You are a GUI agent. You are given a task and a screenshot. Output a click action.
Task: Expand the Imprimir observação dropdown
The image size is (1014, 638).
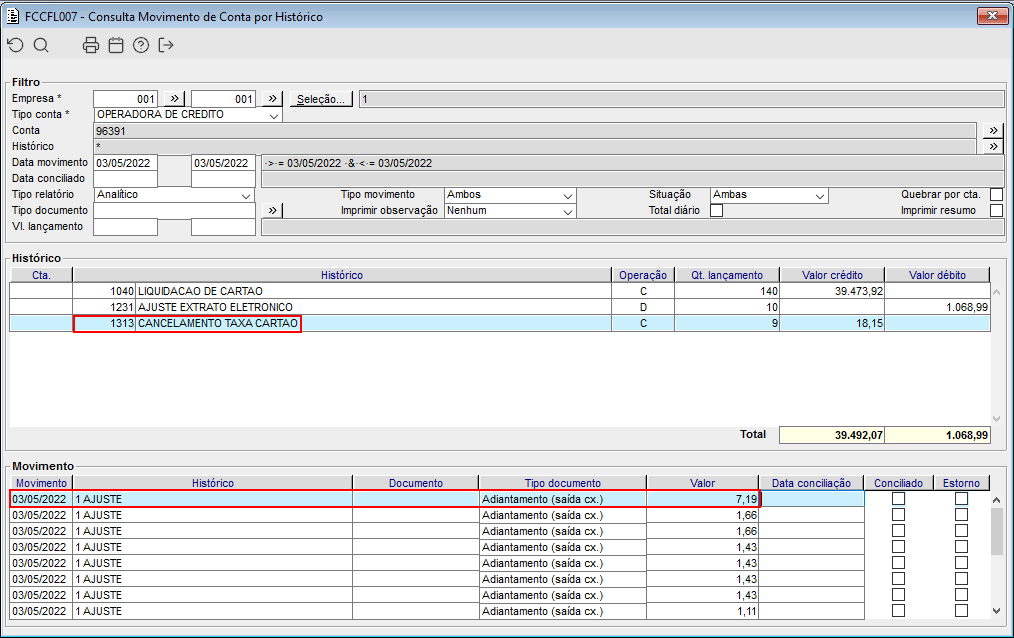point(567,211)
